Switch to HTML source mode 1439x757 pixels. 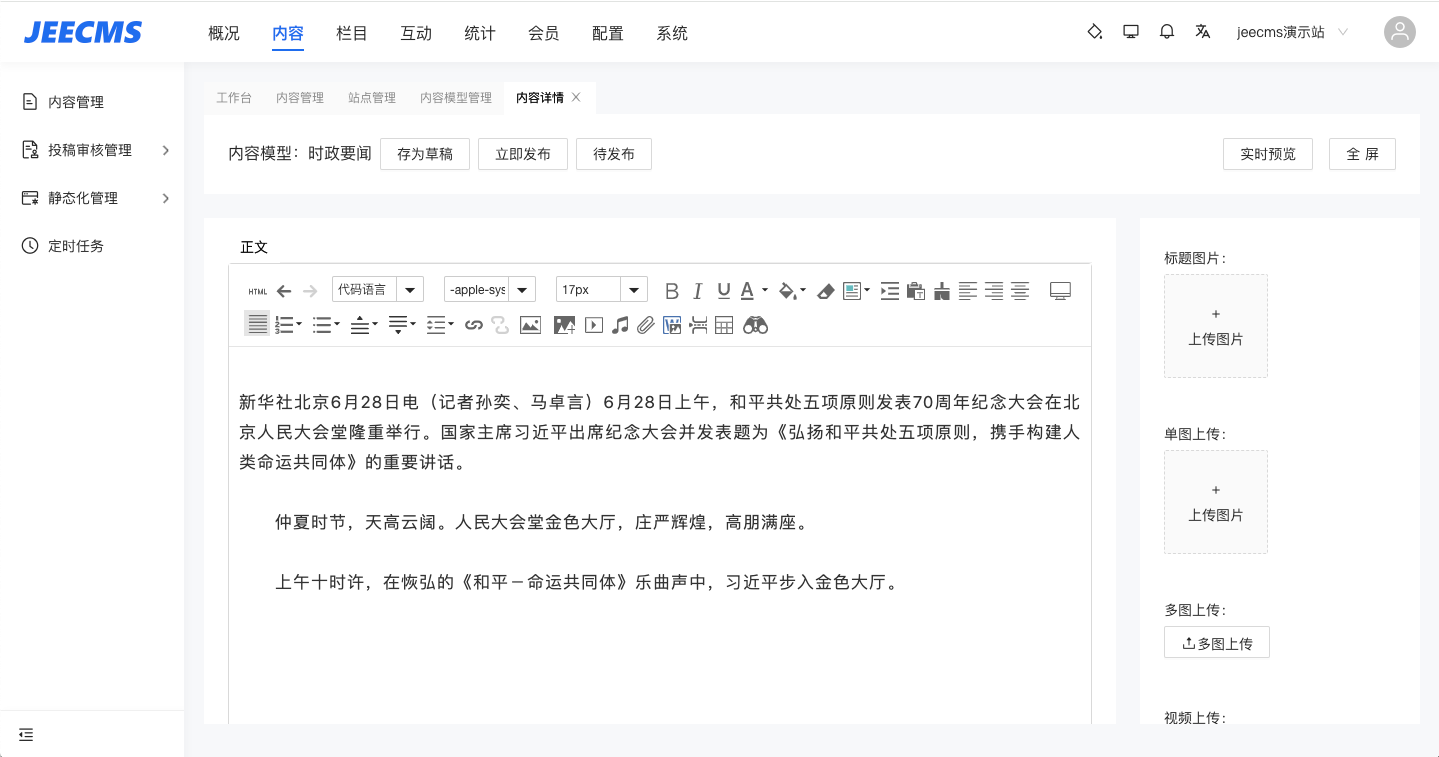pyautogui.click(x=258, y=291)
